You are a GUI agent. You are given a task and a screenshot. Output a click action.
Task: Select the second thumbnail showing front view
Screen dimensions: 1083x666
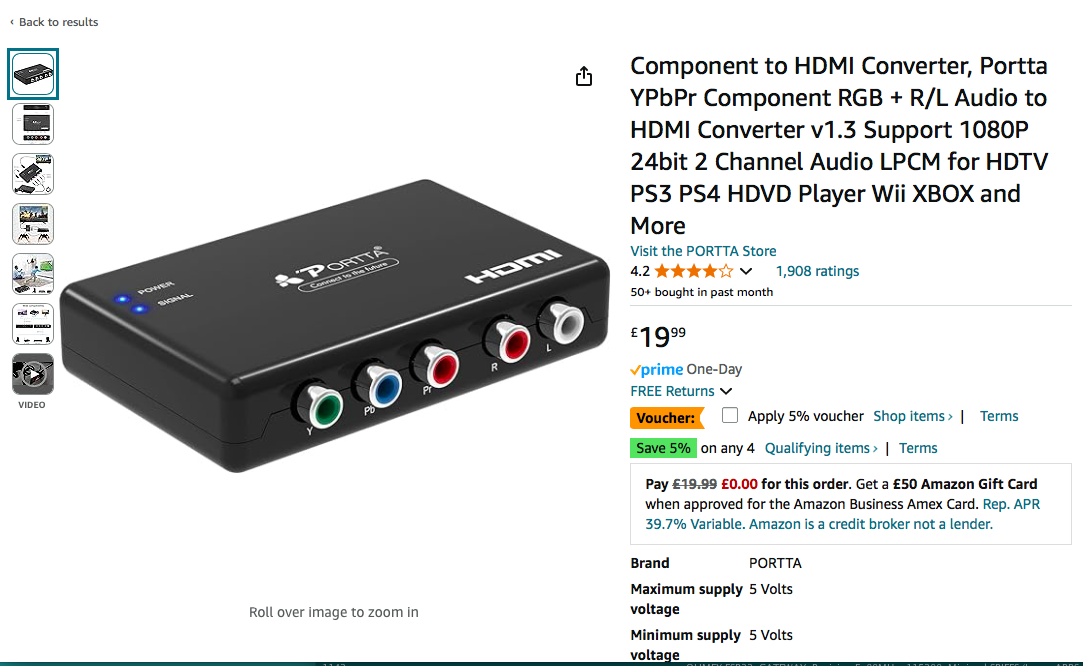point(32,124)
